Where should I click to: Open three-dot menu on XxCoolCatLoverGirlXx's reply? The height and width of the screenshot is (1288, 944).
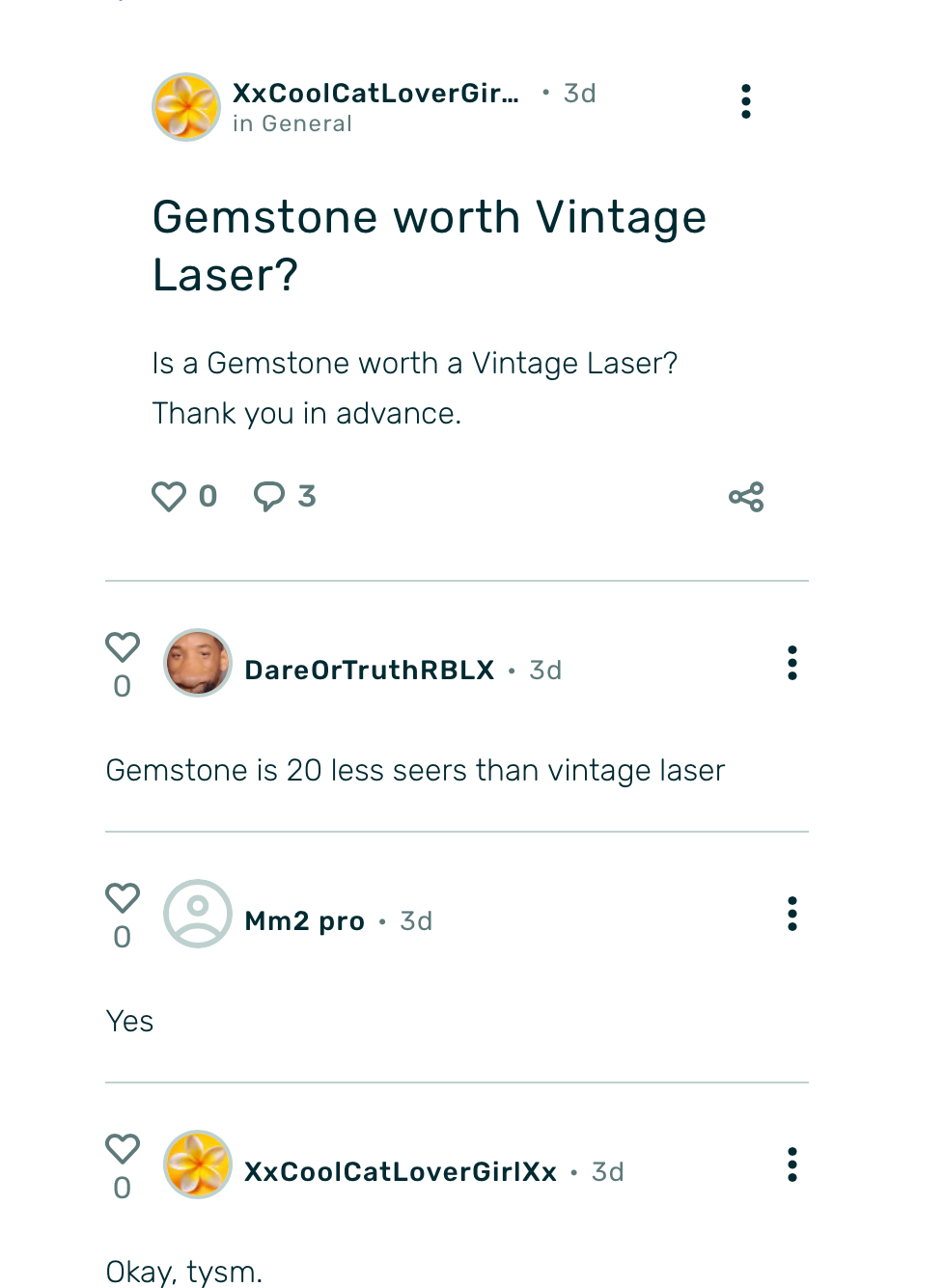pyautogui.click(x=792, y=1165)
